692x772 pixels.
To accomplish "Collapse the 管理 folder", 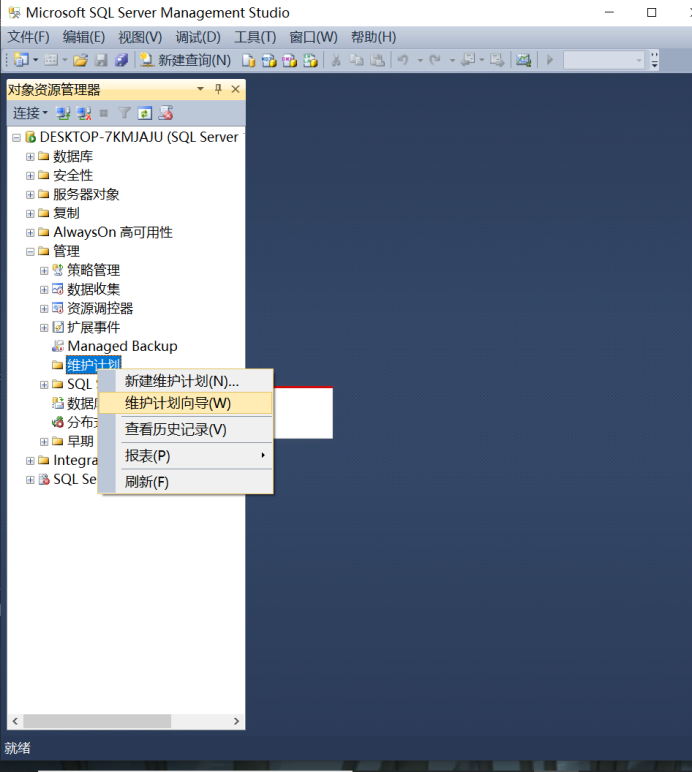I will pyautogui.click(x=30, y=252).
